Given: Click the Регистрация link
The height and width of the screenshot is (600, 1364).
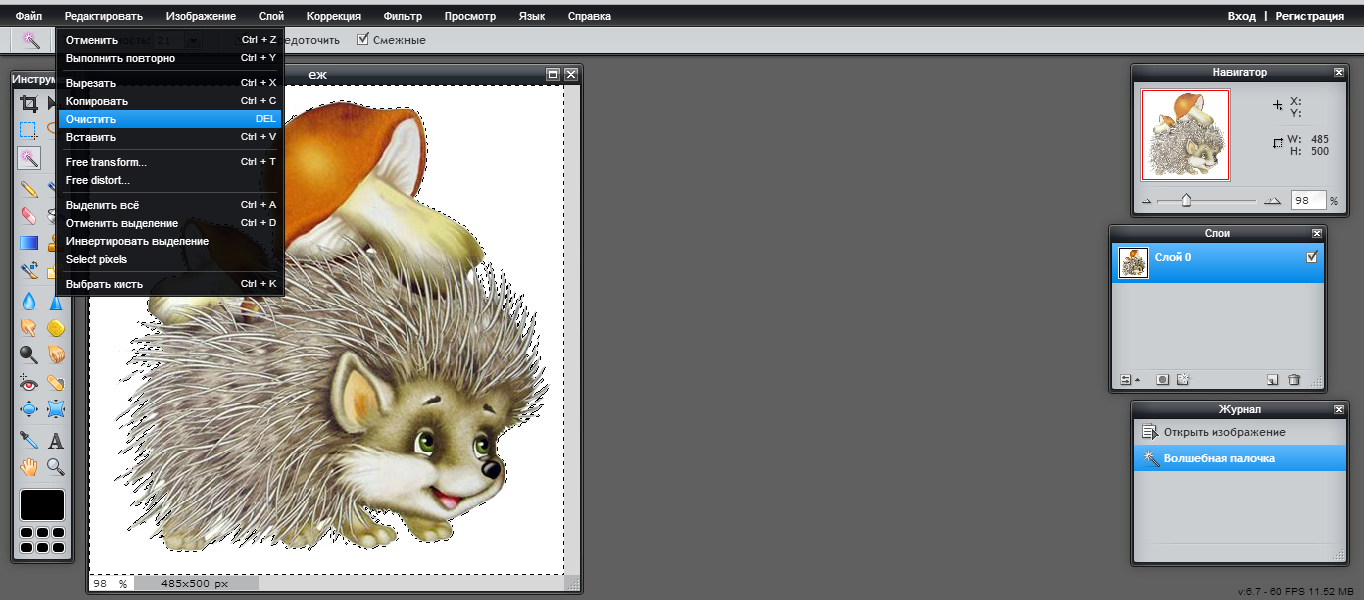Looking at the screenshot, I should [x=1309, y=16].
